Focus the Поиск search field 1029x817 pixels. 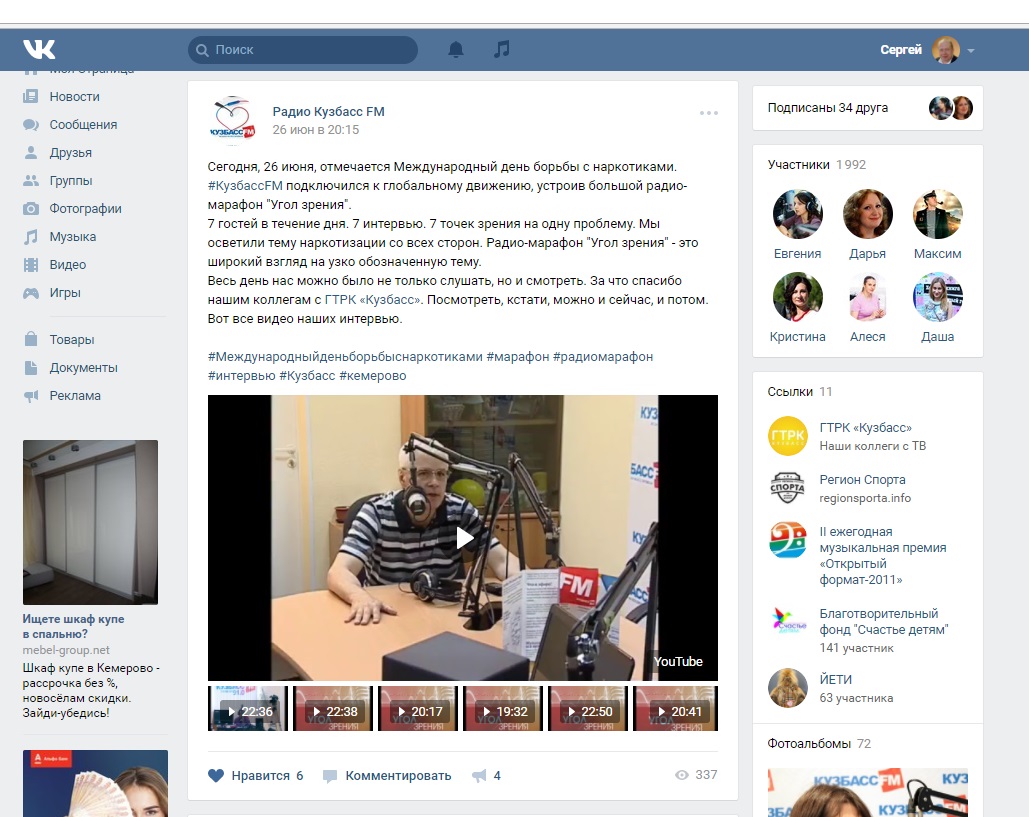(303, 50)
